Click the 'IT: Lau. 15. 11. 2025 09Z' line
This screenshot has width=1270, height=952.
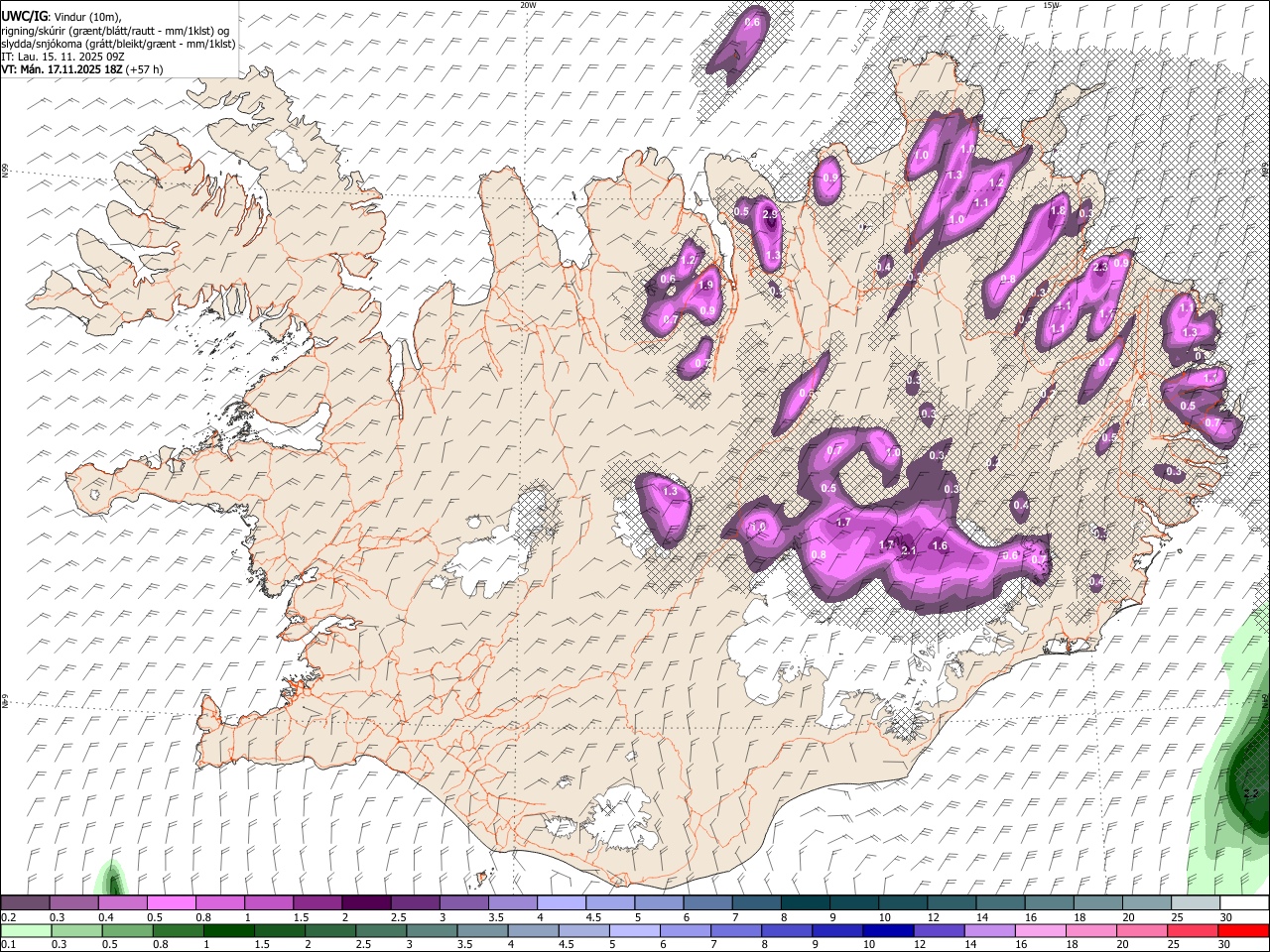[x=62, y=57]
